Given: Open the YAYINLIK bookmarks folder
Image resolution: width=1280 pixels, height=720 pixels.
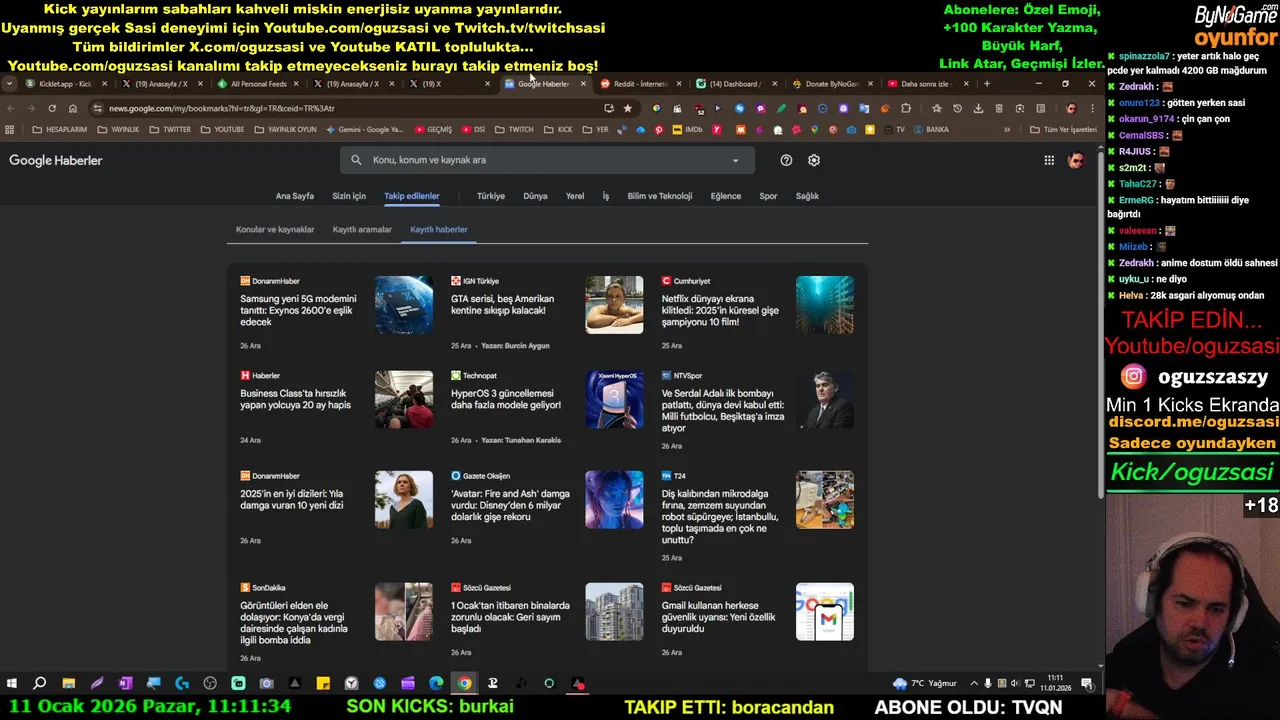Looking at the screenshot, I should 118,129.
